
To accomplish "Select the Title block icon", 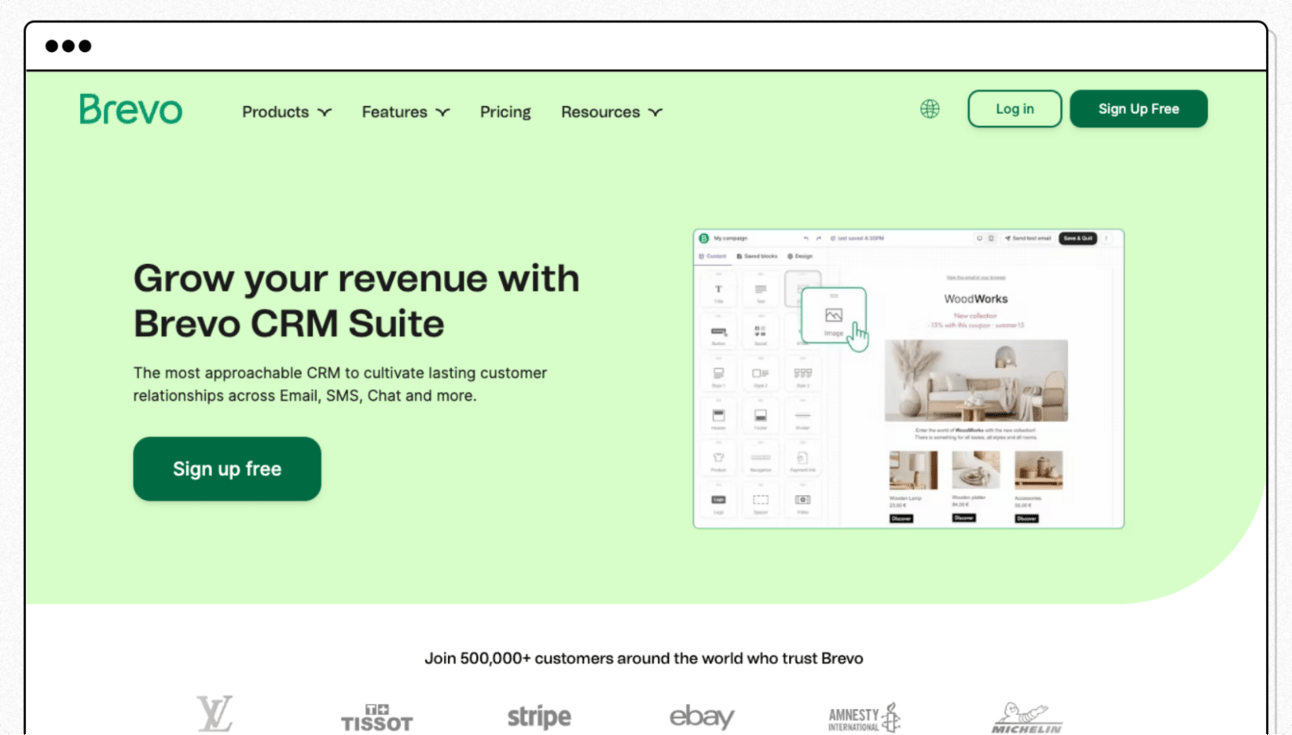I will [719, 288].
